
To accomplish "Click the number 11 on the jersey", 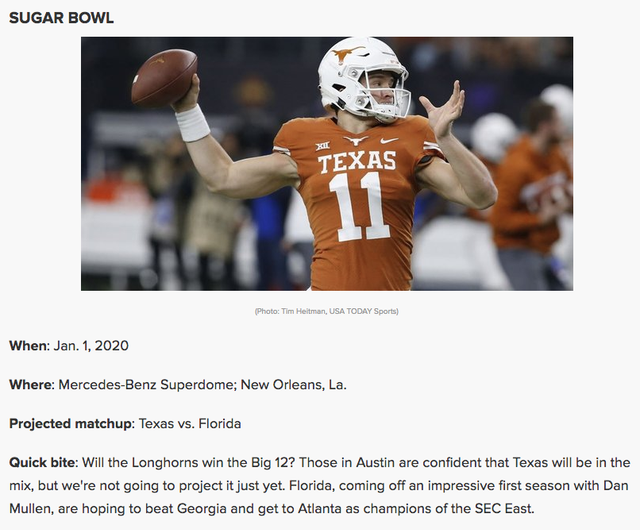I will (358, 206).
